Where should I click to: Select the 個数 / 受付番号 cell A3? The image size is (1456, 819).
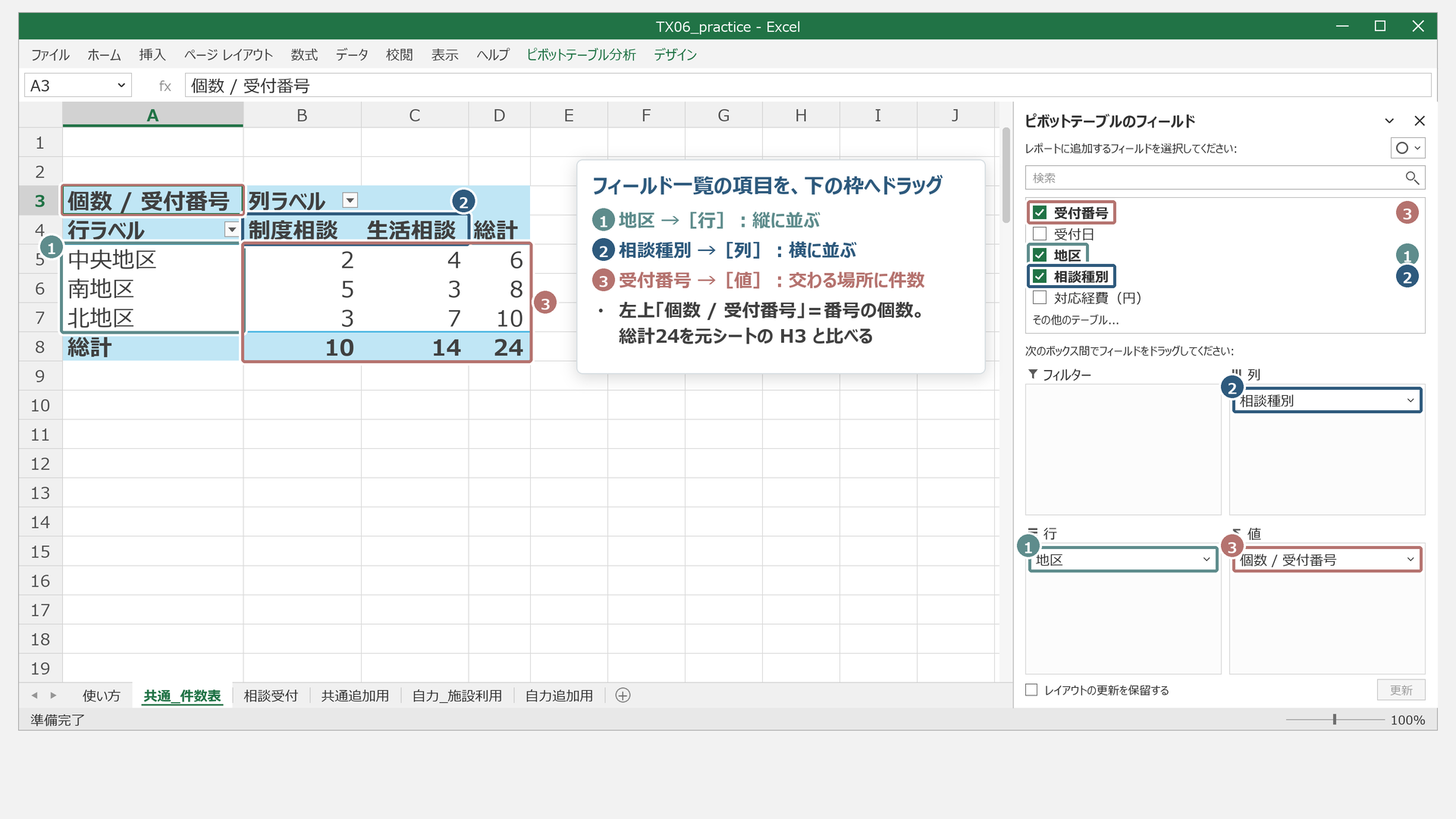tap(152, 201)
